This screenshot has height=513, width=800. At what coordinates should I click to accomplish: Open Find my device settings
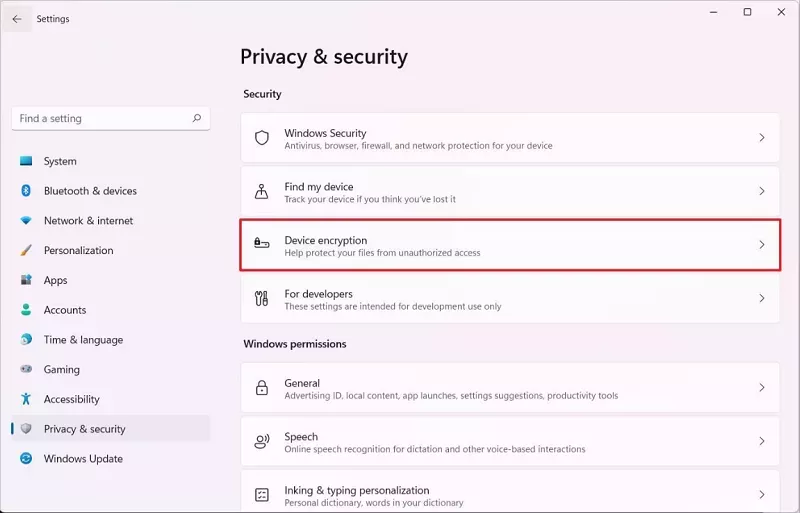510,191
